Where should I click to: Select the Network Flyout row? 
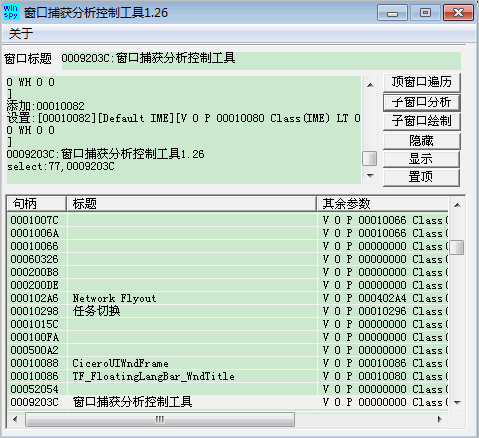tap(228, 298)
